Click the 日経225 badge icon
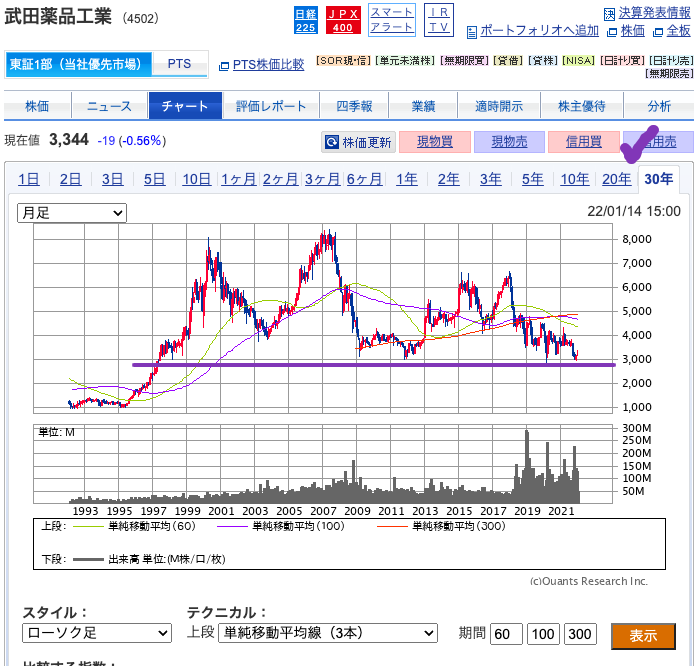This screenshot has height=666, width=699. tap(306, 20)
